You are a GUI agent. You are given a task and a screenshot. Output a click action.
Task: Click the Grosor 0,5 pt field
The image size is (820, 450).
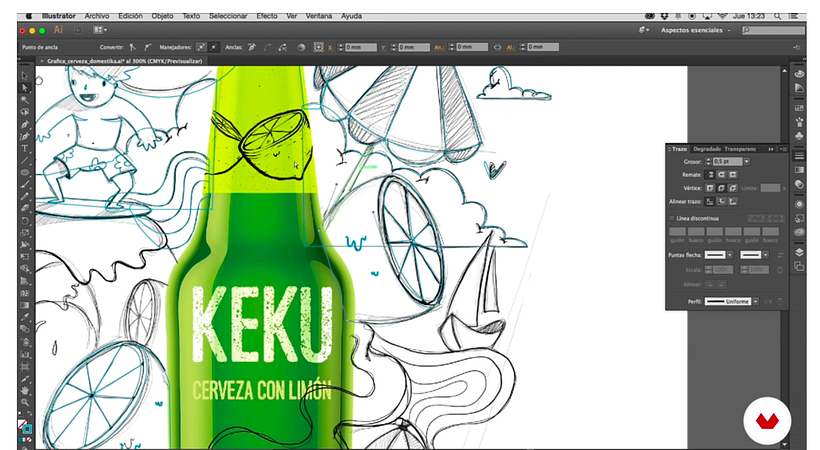(x=727, y=162)
